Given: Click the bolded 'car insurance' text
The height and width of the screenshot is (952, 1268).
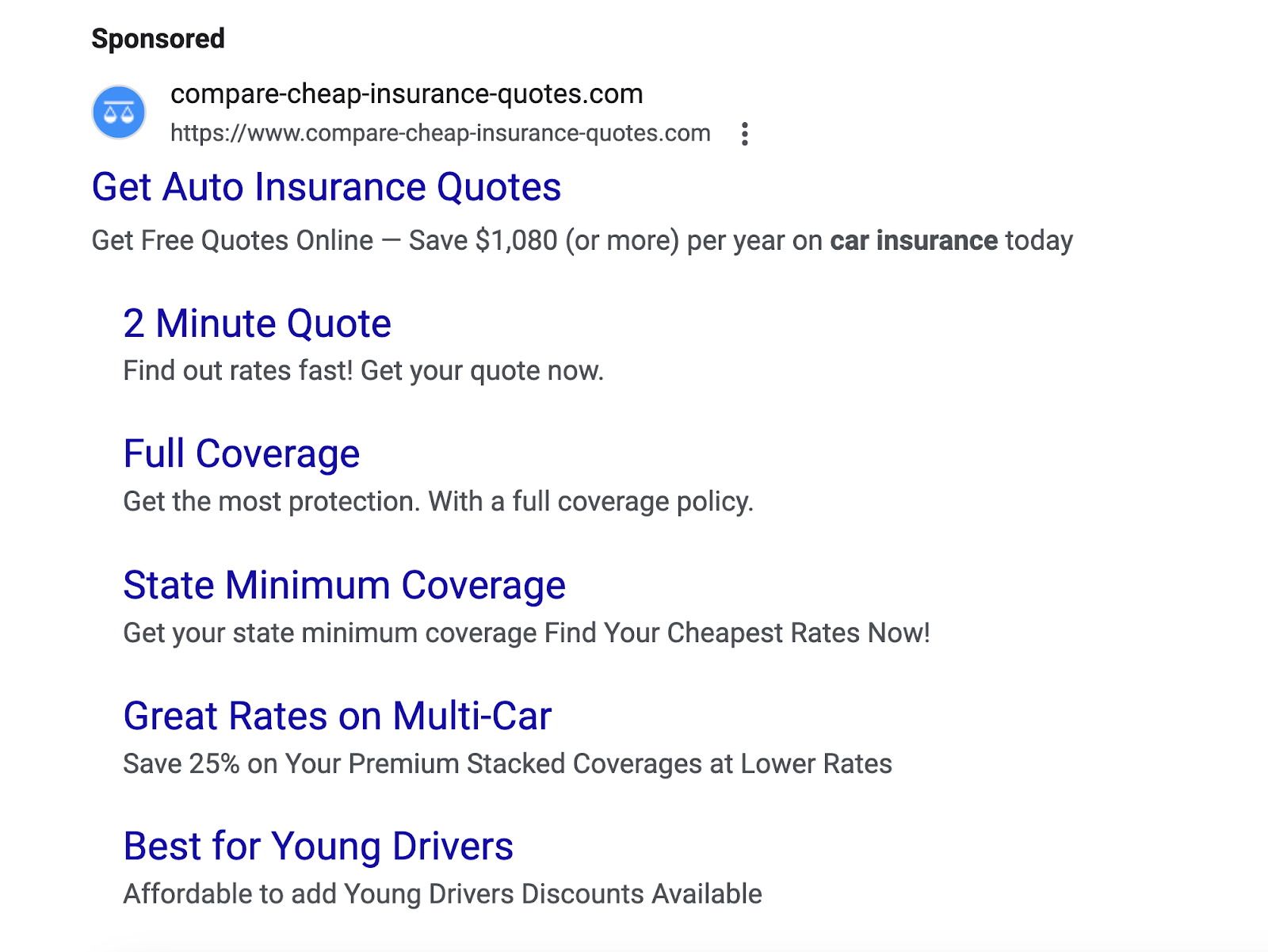Looking at the screenshot, I should point(913,240).
